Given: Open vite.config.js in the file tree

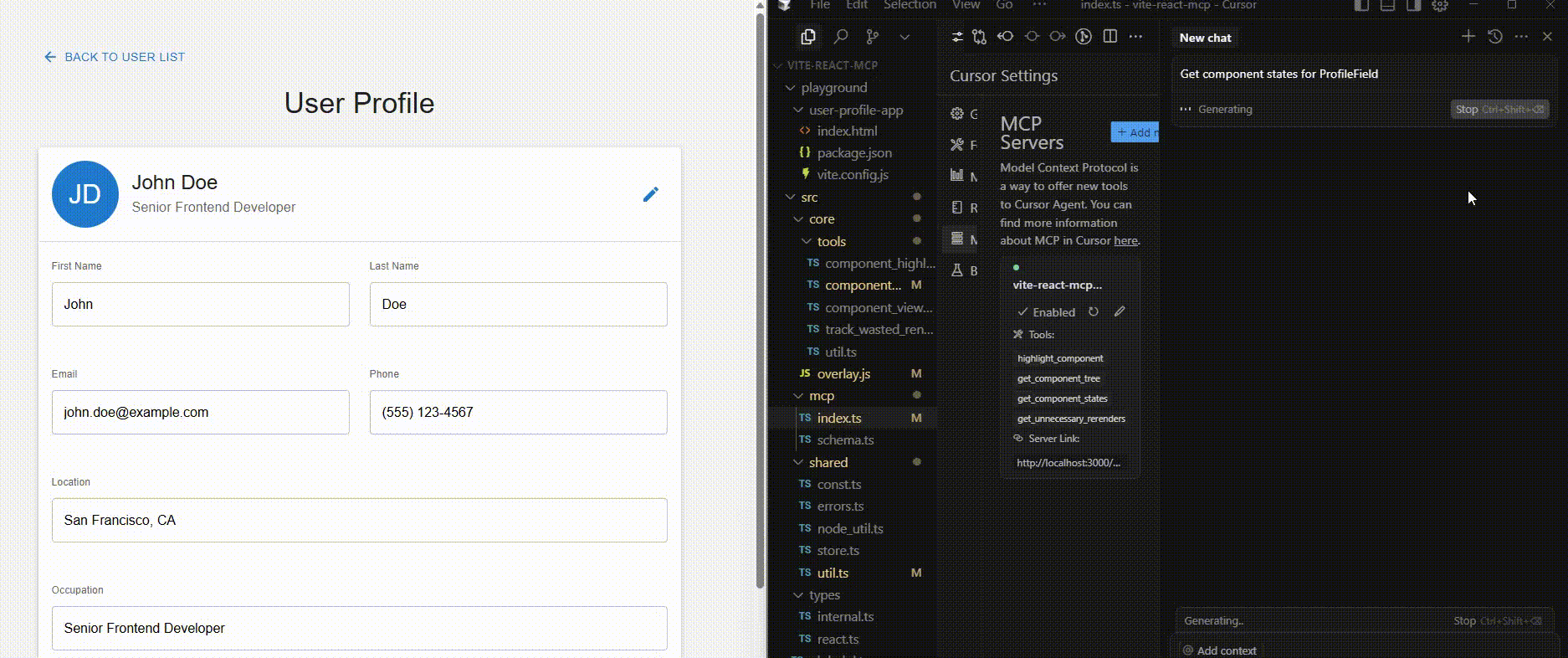Looking at the screenshot, I should pos(853,175).
